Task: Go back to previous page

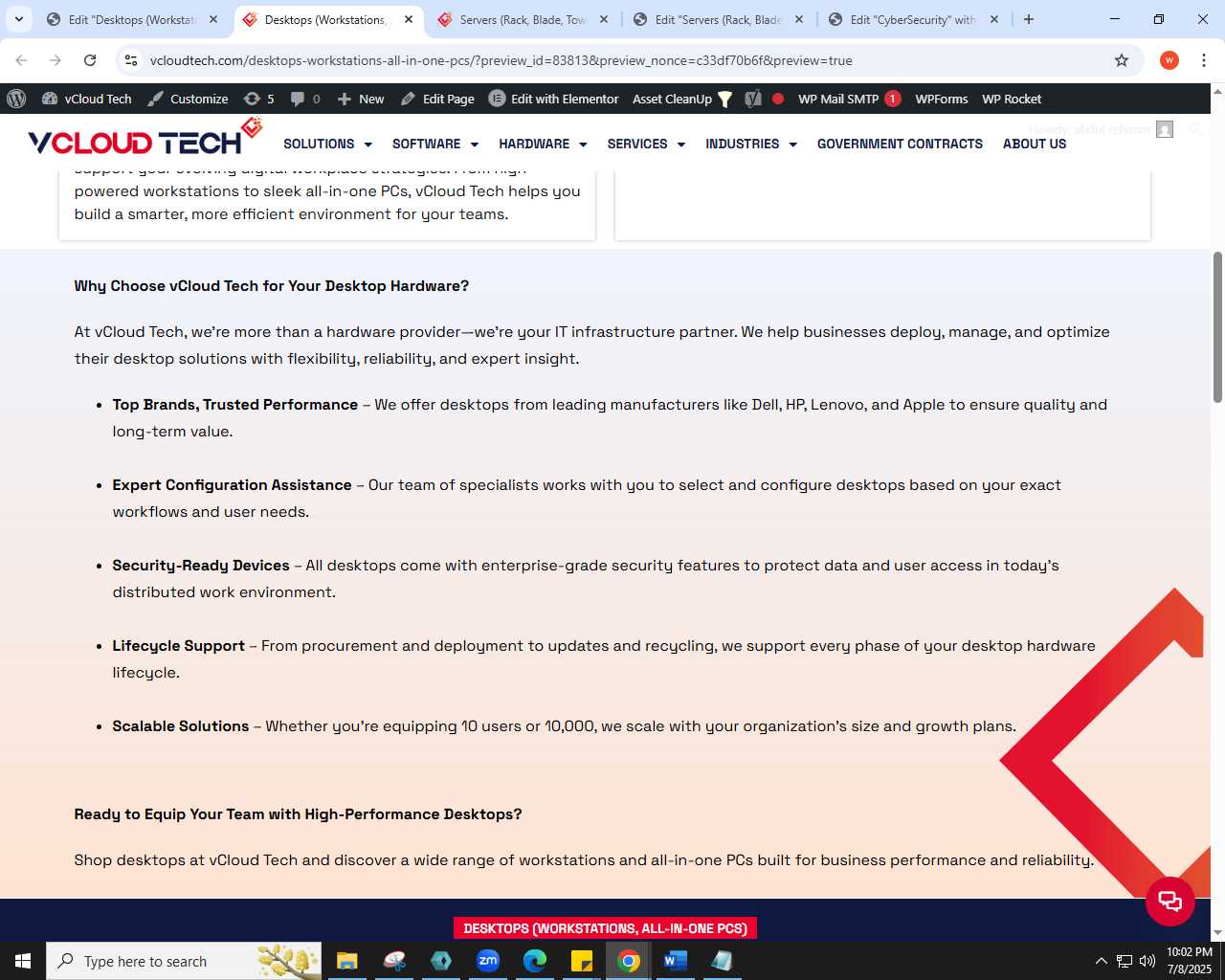Action: tap(21, 60)
